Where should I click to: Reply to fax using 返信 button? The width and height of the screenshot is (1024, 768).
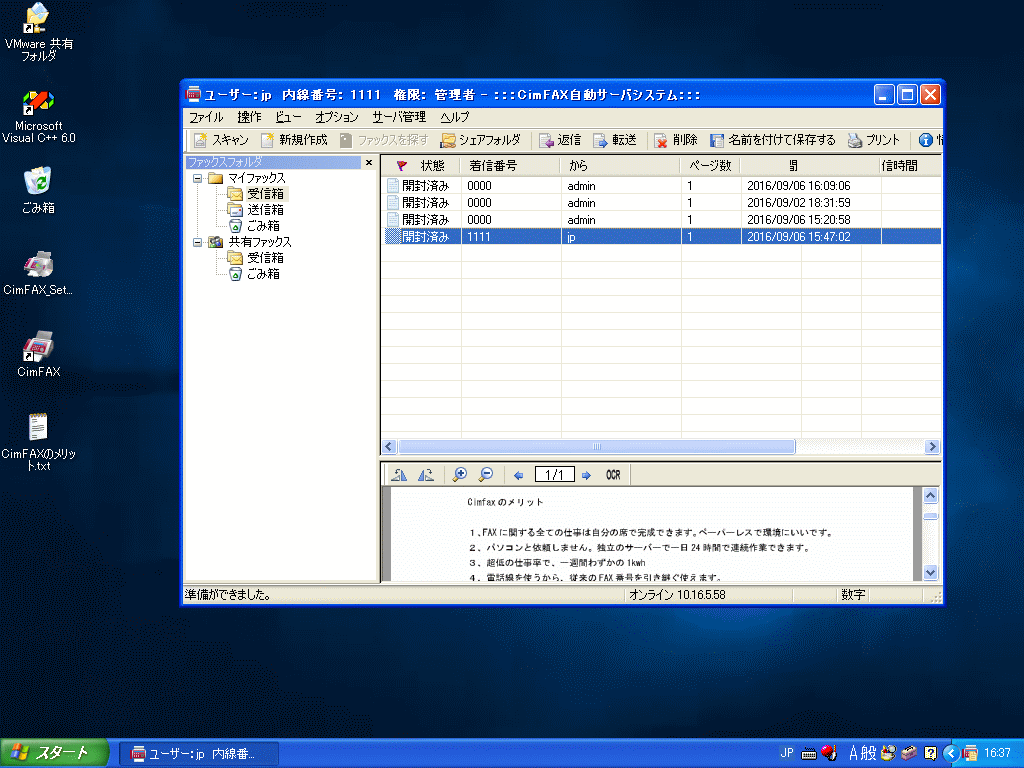coord(560,140)
